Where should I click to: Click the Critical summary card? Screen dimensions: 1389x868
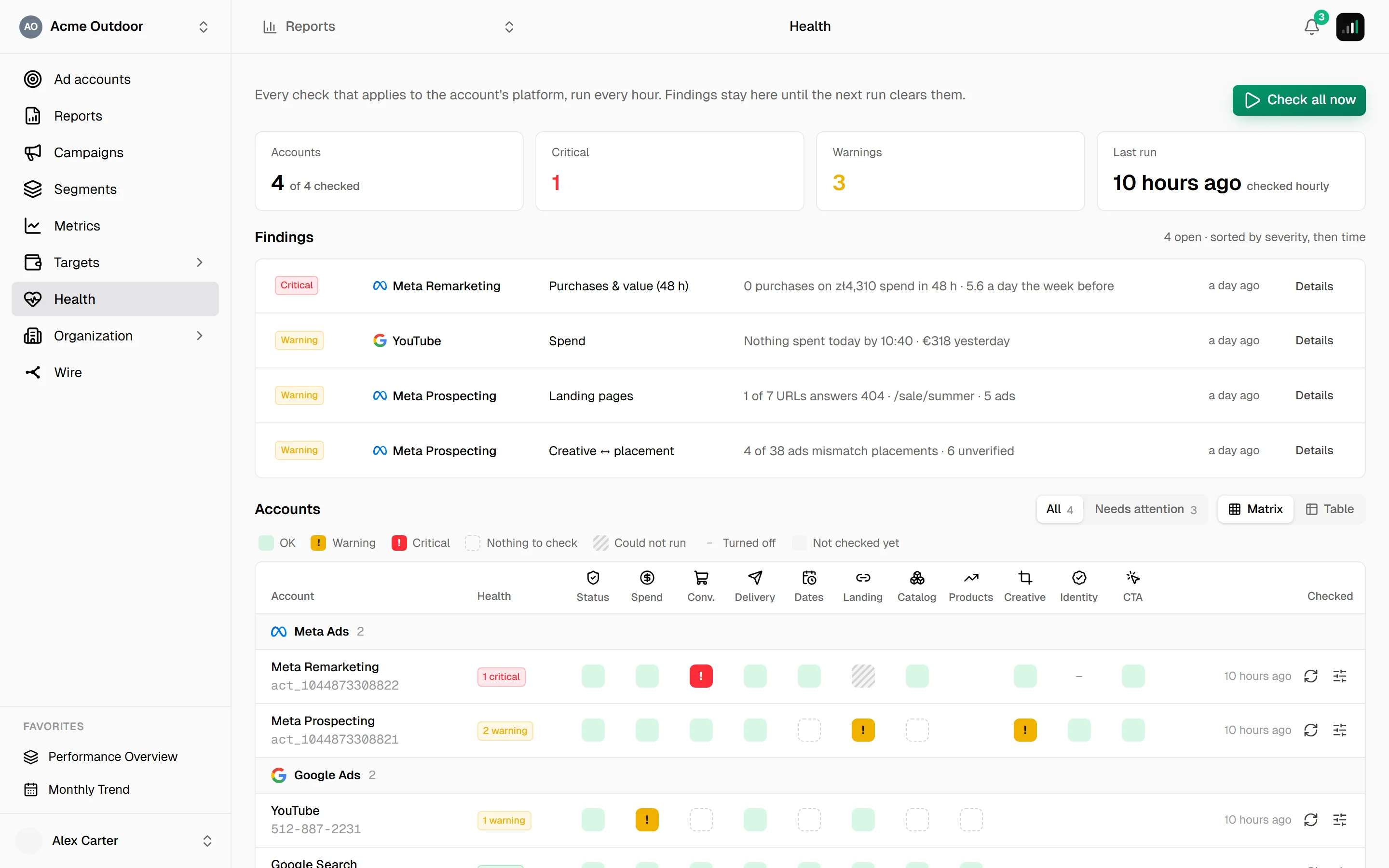click(669, 171)
